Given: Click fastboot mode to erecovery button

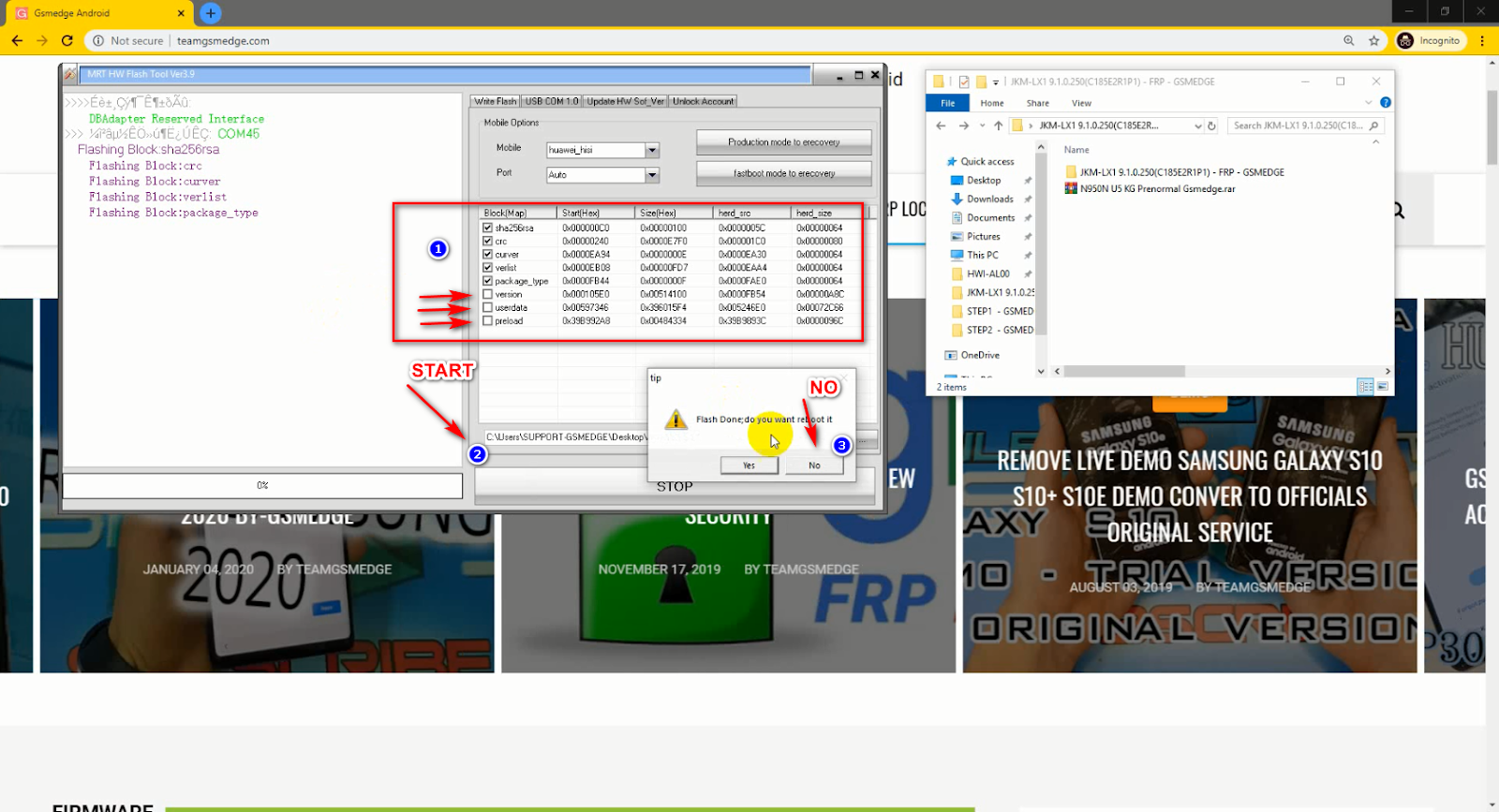Looking at the screenshot, I should tap(784, 173).
